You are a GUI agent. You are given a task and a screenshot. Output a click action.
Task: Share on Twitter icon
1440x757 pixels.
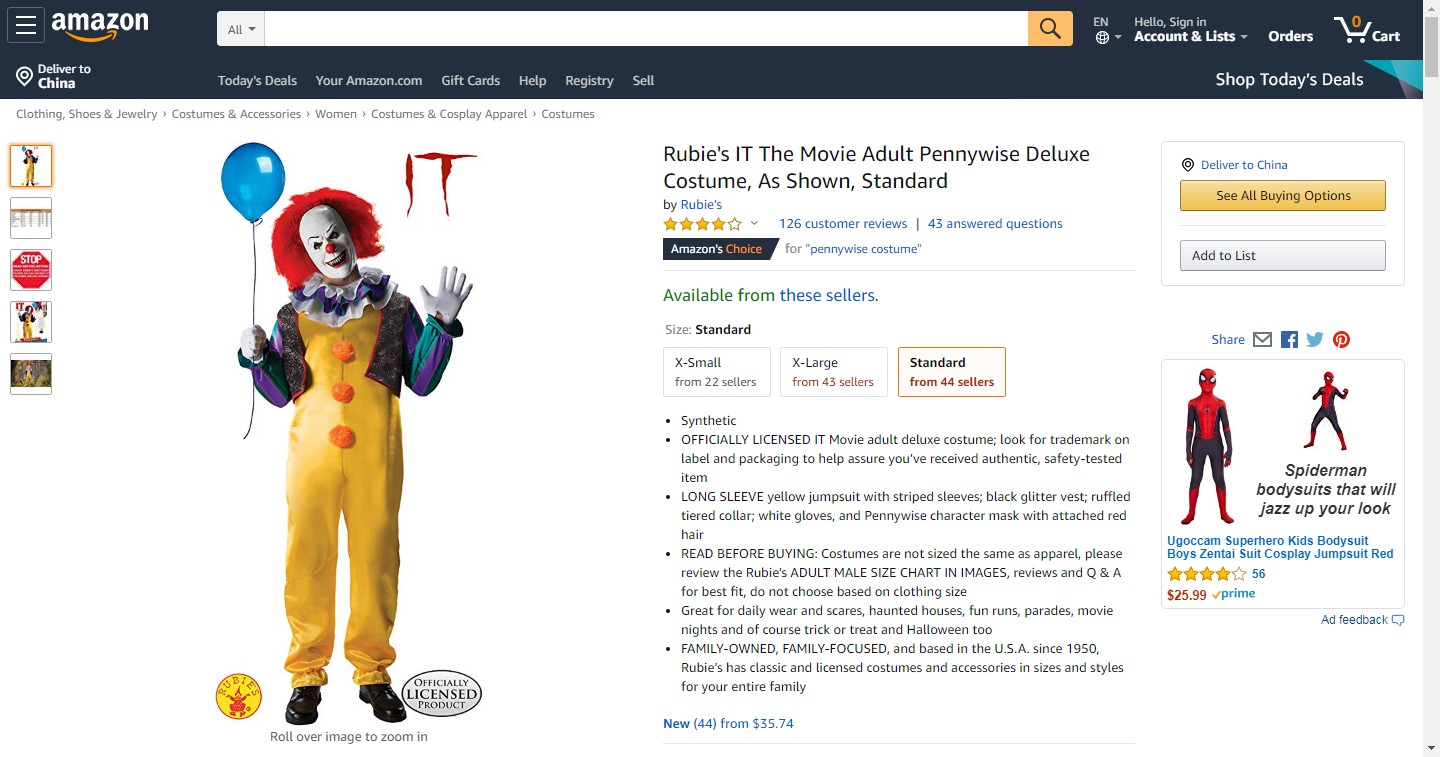click(x=1315, y=339)
